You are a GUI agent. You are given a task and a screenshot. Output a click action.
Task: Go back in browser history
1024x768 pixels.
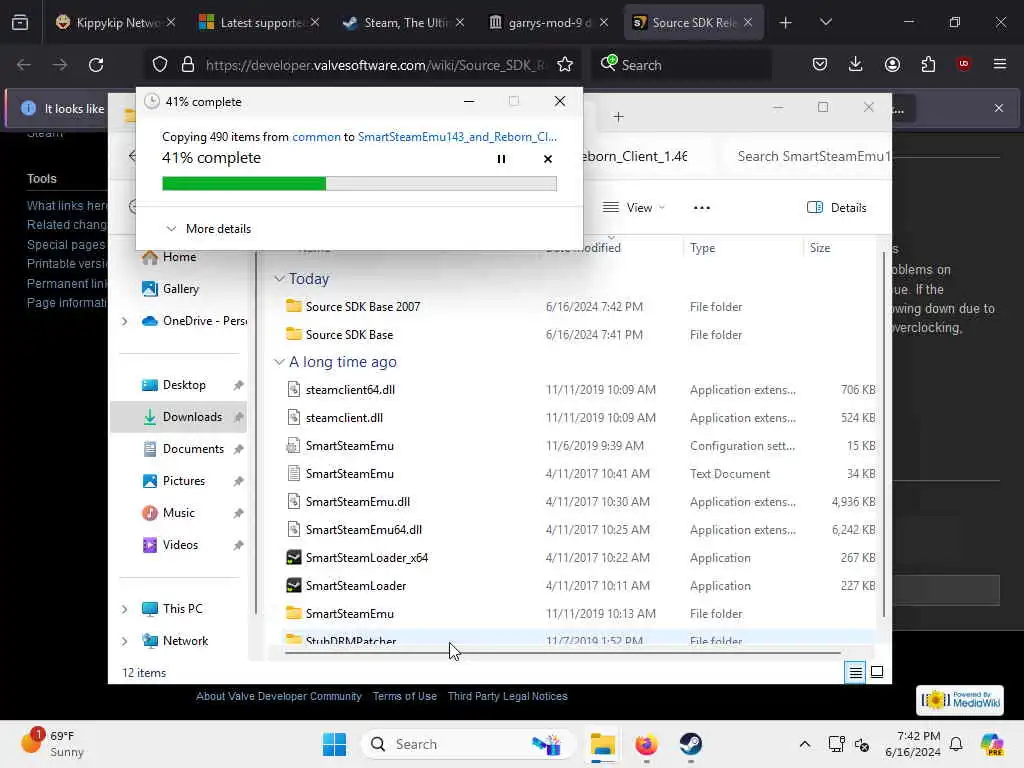pos(24,65)
